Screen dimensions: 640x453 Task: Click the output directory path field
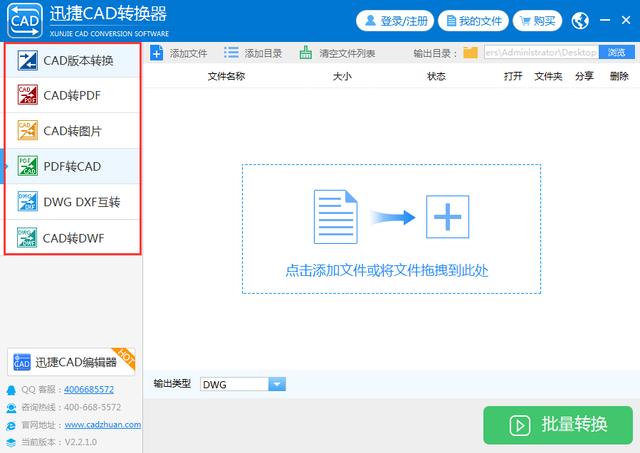[x=541, y=52]
